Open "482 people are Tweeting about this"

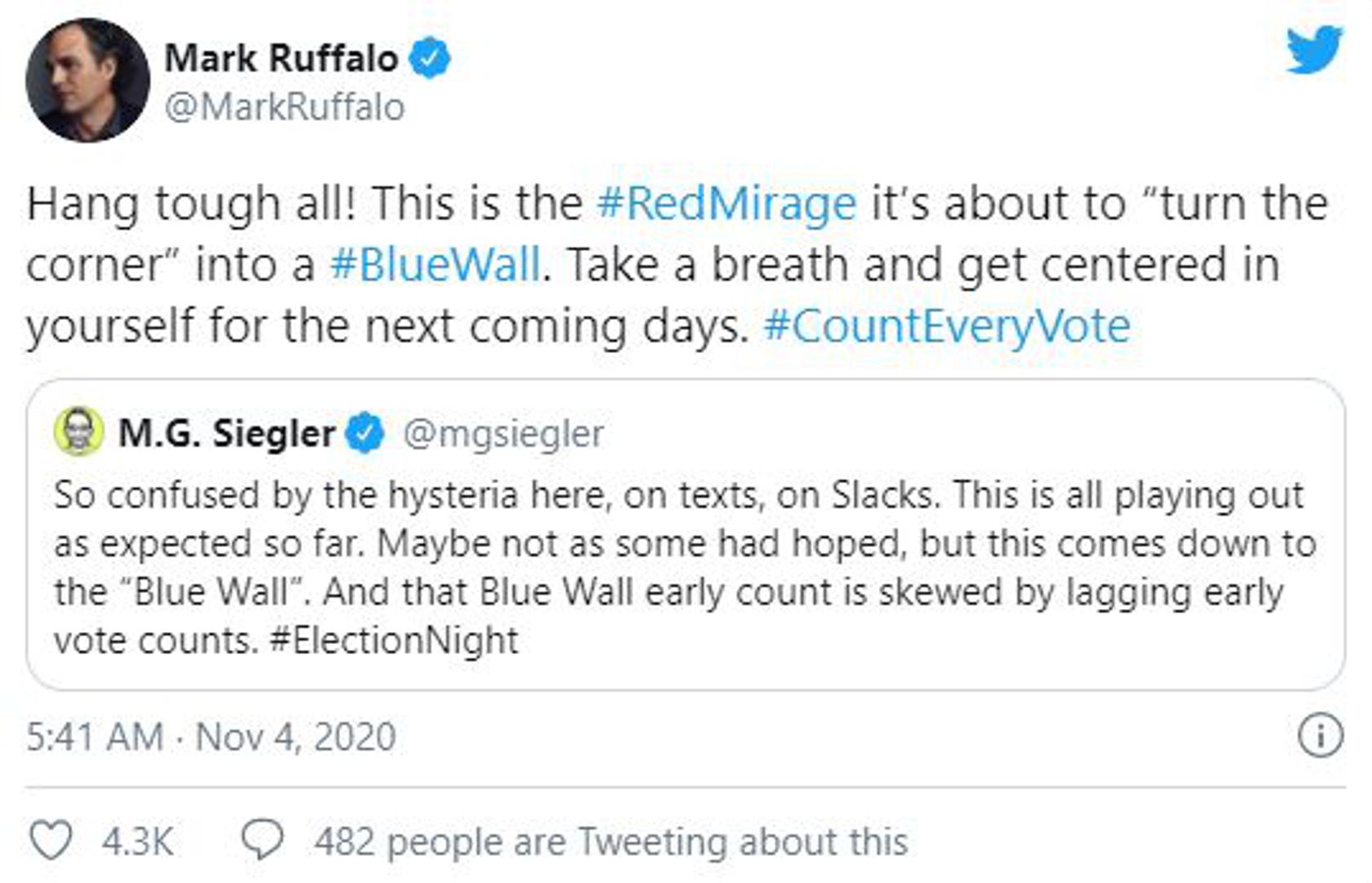pyautogui.click(x=611, y=841)
